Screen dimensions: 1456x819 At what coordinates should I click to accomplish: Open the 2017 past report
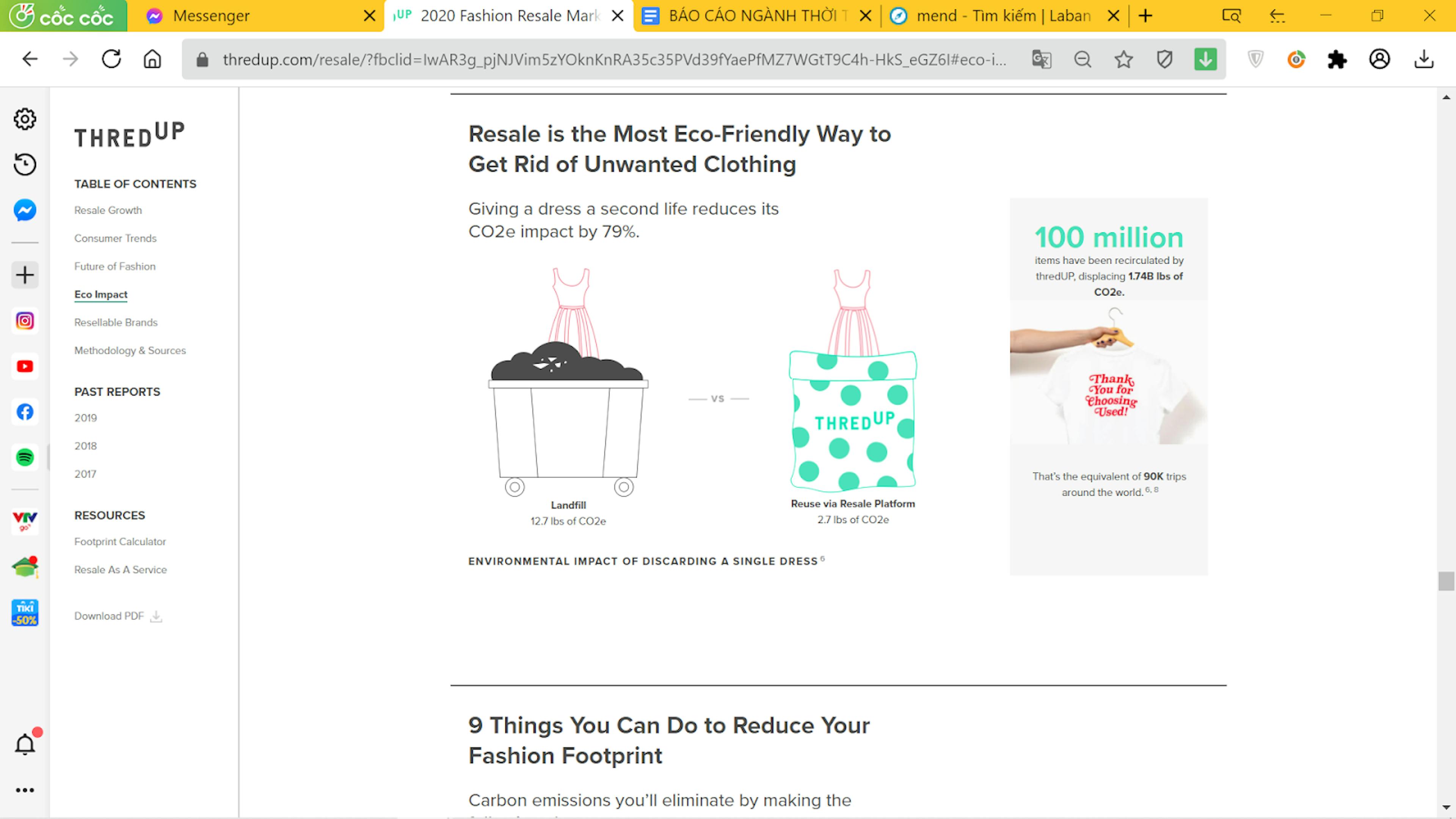coord(85,474)
